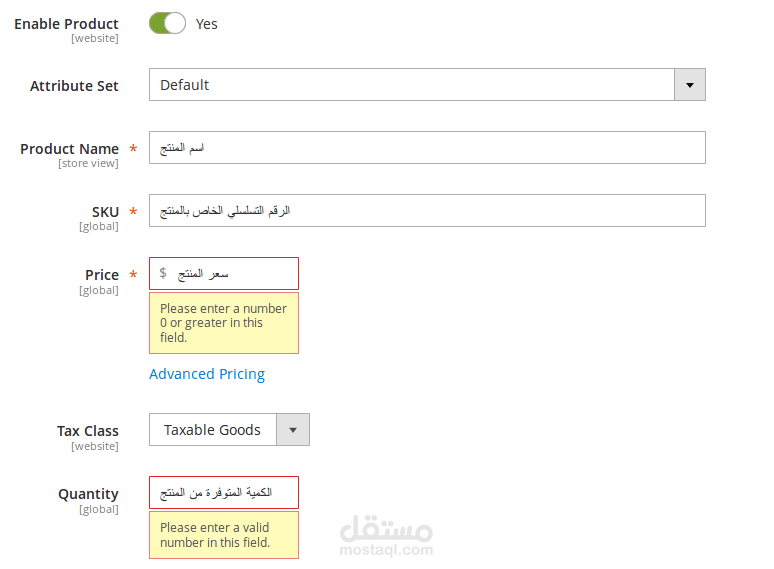Image resolution: width=774 pixels, height=569 pixels.
Task: Click the Yes label beside the toggle
Action: tap(206, 24)
